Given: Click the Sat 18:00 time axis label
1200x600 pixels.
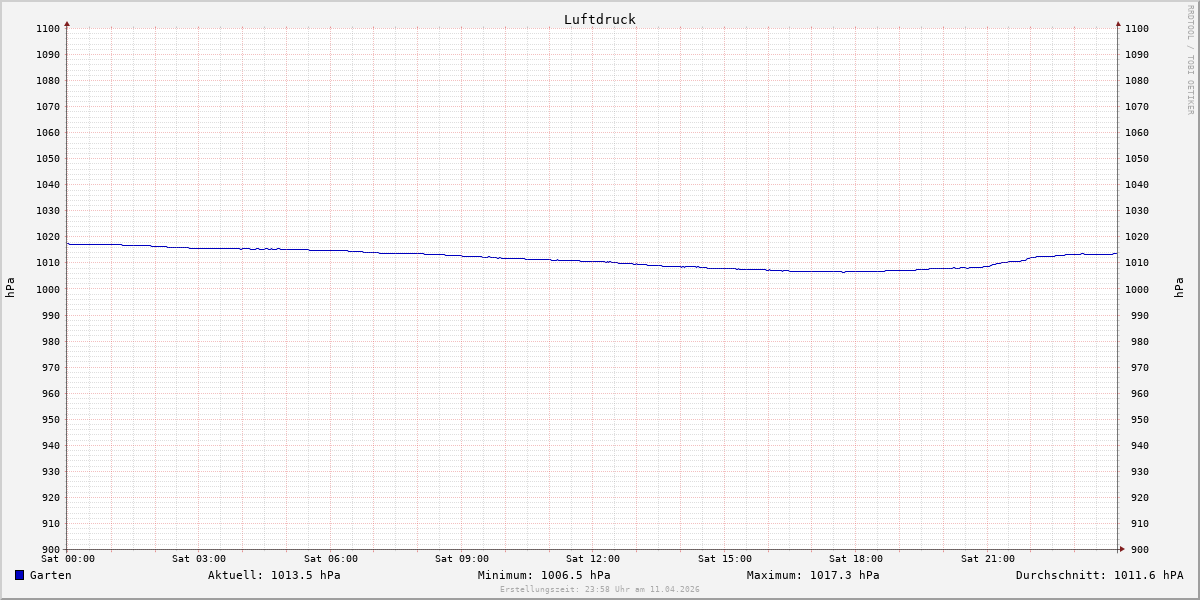Looking at the screenshot, I should coord(855,559).
